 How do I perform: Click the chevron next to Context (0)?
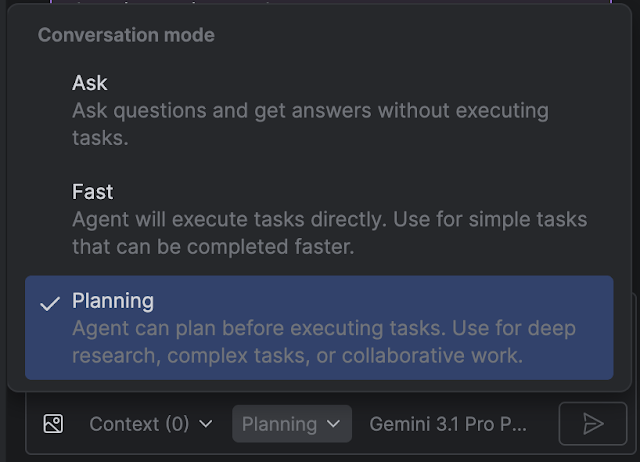(206, 424)
